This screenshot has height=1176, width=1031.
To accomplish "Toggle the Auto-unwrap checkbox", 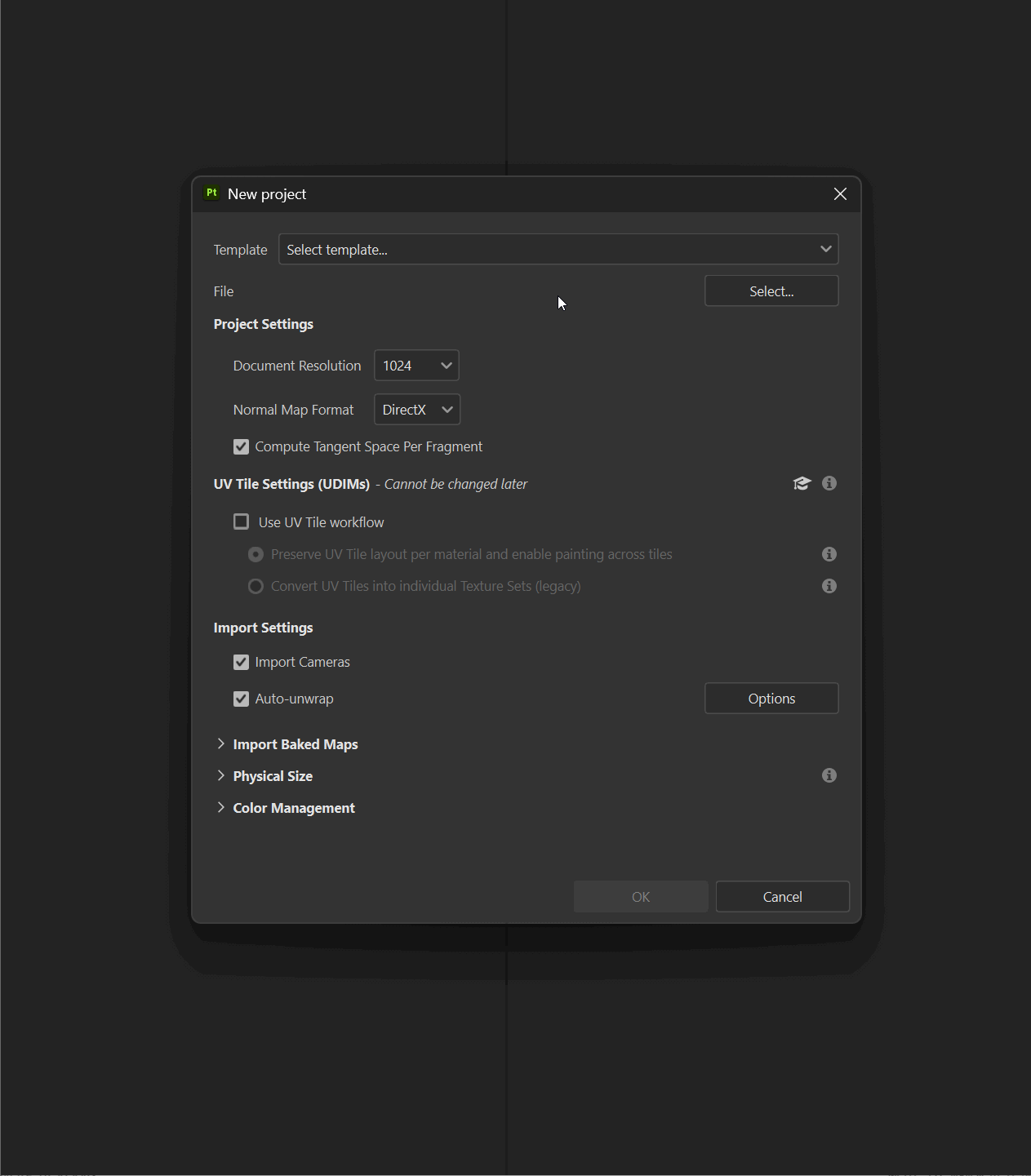I will [x=241, y=699].
